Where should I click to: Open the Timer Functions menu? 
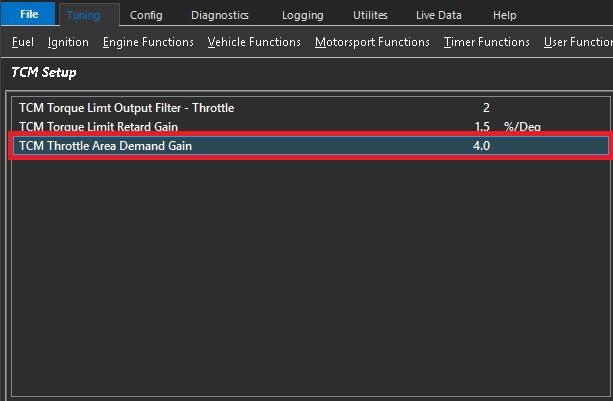(486, 42)
